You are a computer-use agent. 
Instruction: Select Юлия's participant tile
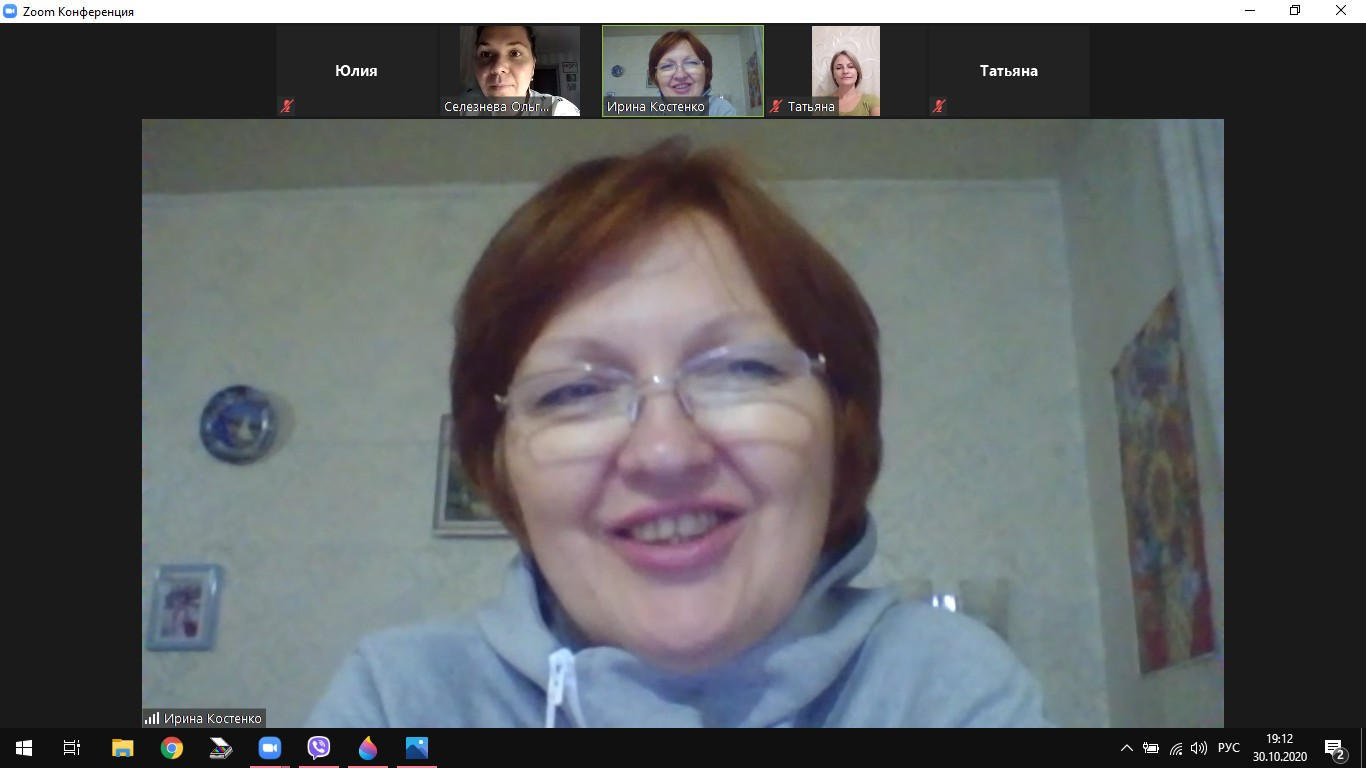click(x=357, y=71)
